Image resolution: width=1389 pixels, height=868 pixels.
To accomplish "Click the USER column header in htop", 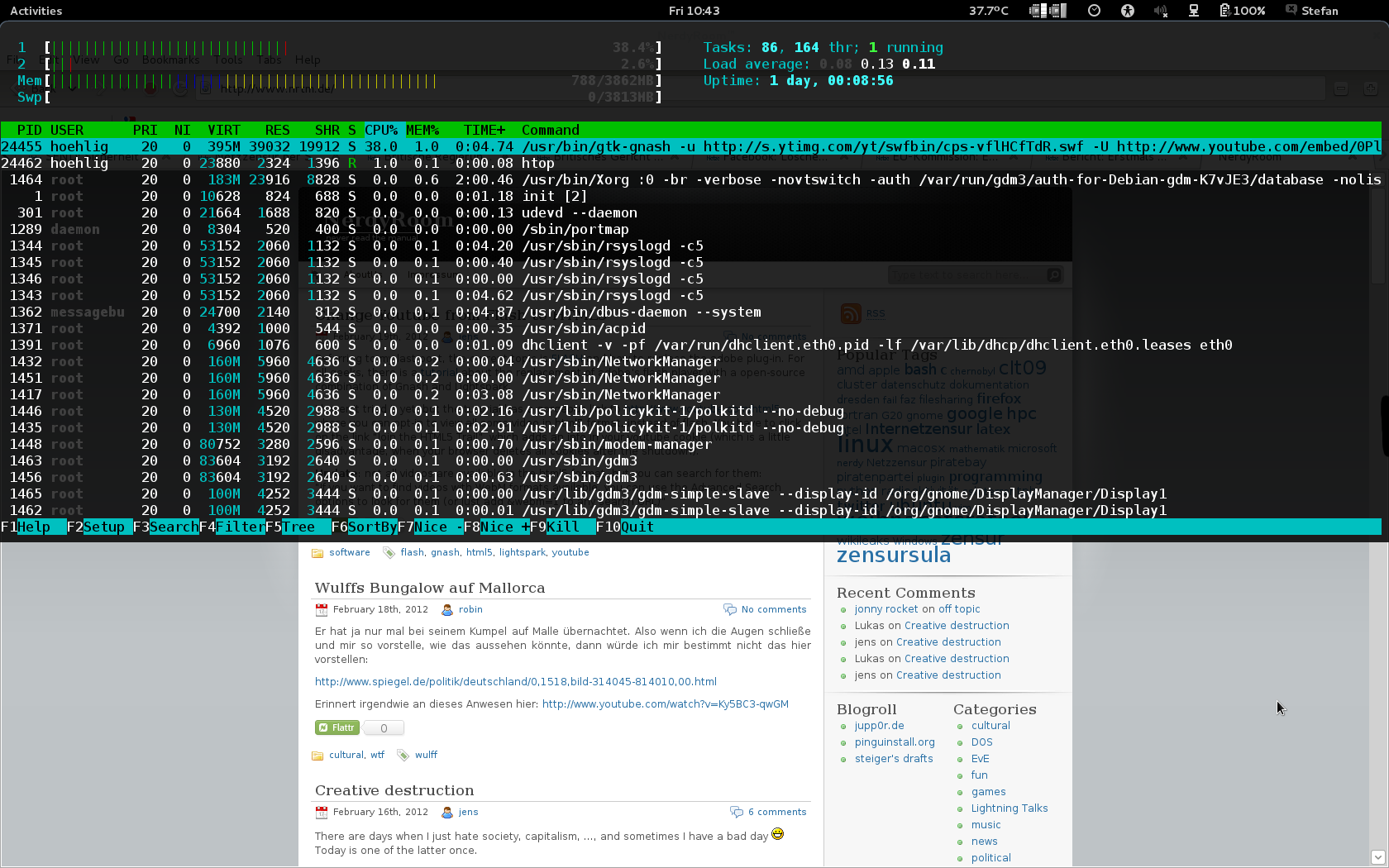I will coord(67,130).
